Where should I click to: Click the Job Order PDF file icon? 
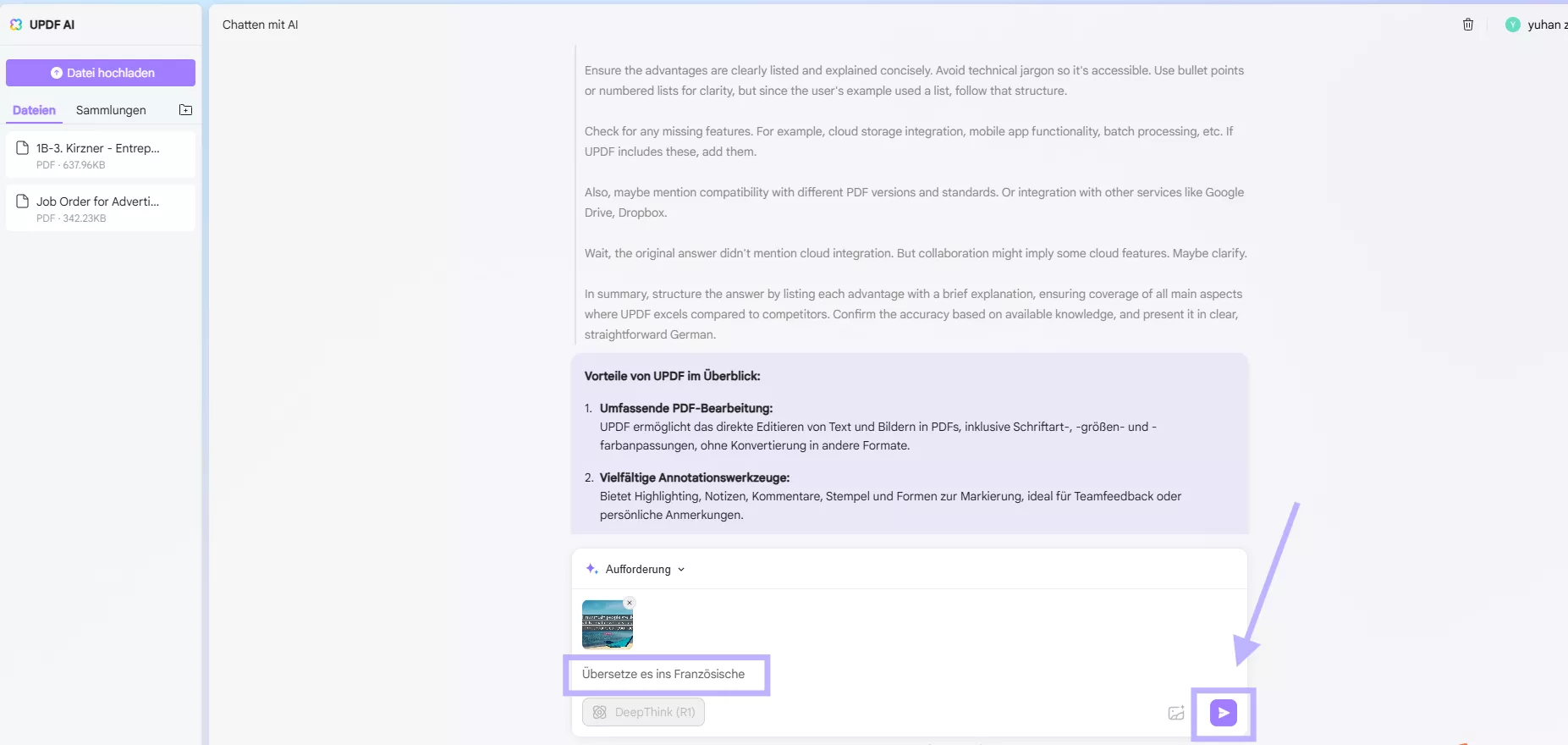pos(23,201)
